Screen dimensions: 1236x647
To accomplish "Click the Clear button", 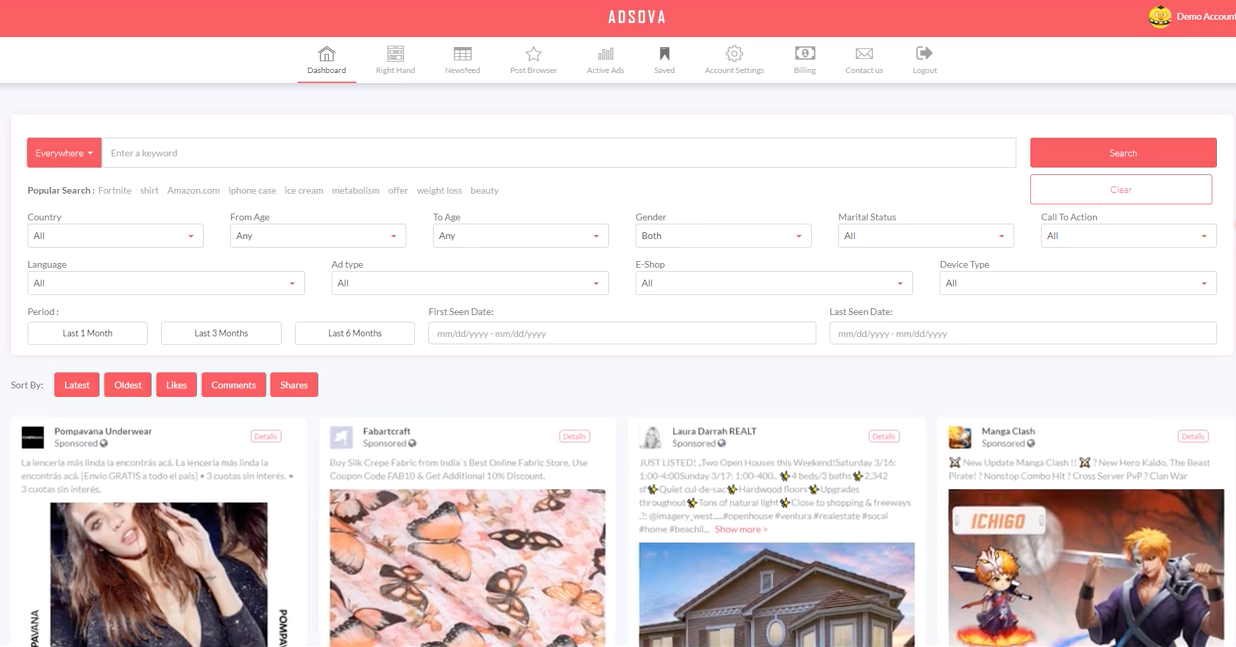I will [x=1121, y=190].
